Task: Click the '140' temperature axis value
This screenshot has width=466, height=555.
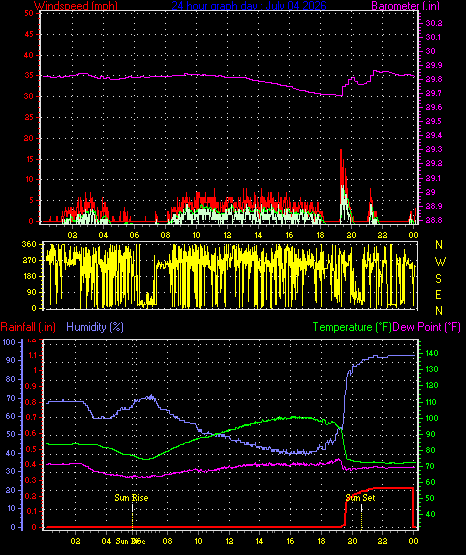Action: tap(431, 353)
